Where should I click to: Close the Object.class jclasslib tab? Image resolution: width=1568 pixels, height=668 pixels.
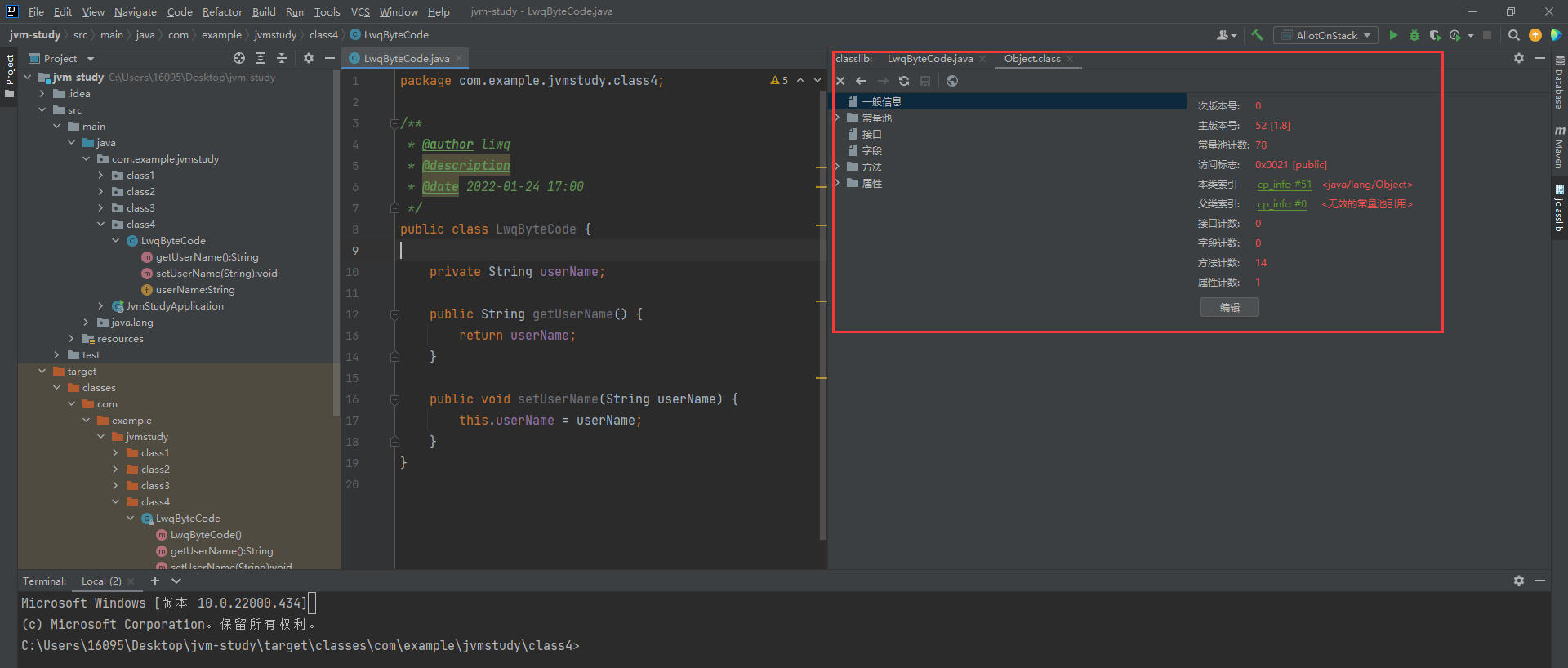pyautogui.click(x=1070, y=59)
